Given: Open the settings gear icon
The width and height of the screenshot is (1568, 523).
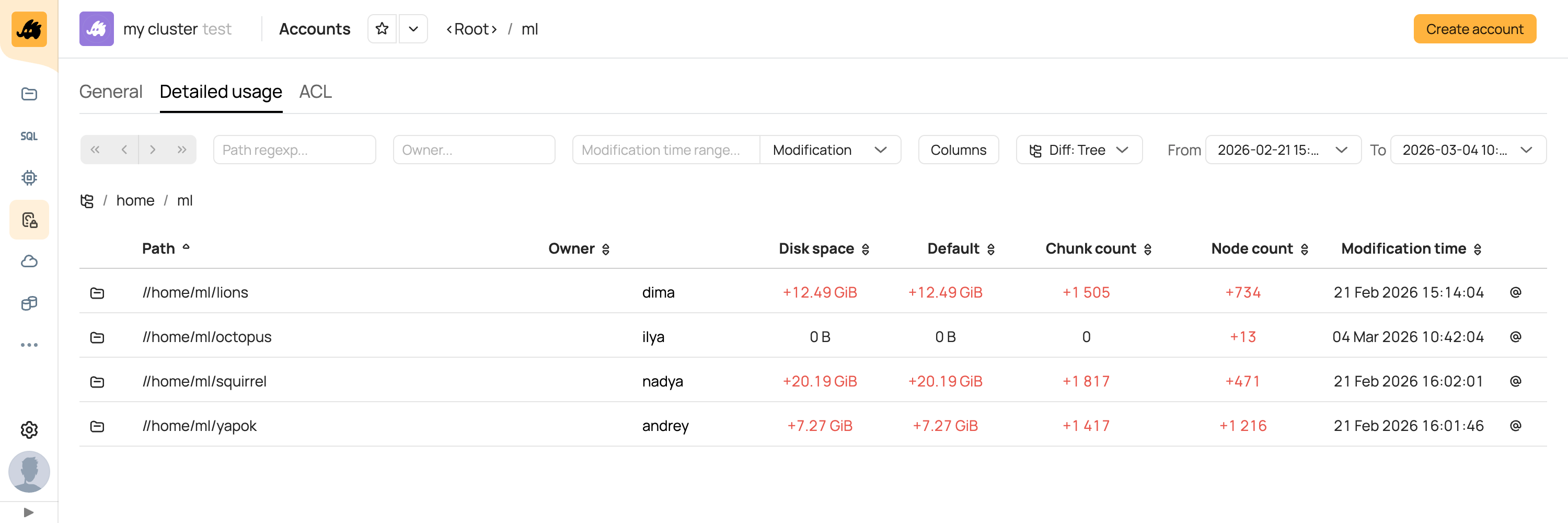Looking at the screenshot, I should click(x=29, y=430).
